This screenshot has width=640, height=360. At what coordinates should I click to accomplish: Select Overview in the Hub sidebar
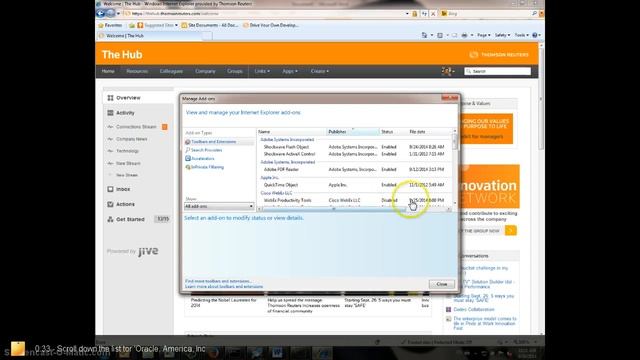coord(139,98)
